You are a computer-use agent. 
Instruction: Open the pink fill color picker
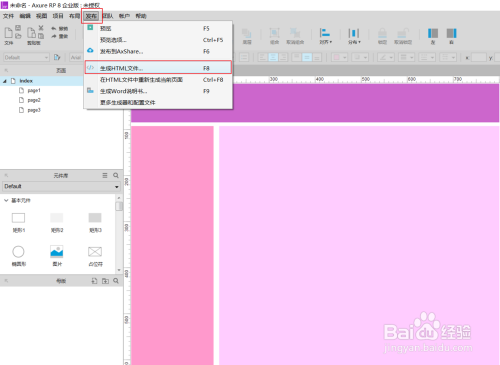tap(339, 57)
